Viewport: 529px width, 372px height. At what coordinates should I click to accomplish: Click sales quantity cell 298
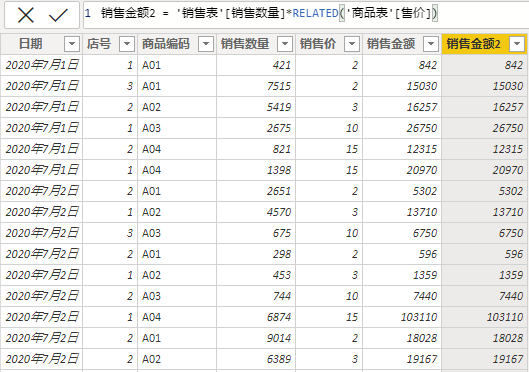tap(256, 254)
